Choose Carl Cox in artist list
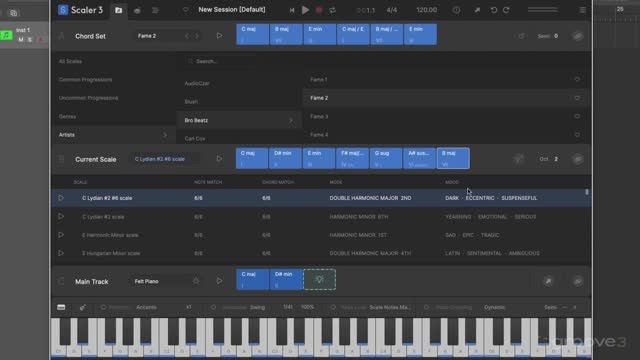The width and height of the screenshot is (640, 360). pos(195,139)
